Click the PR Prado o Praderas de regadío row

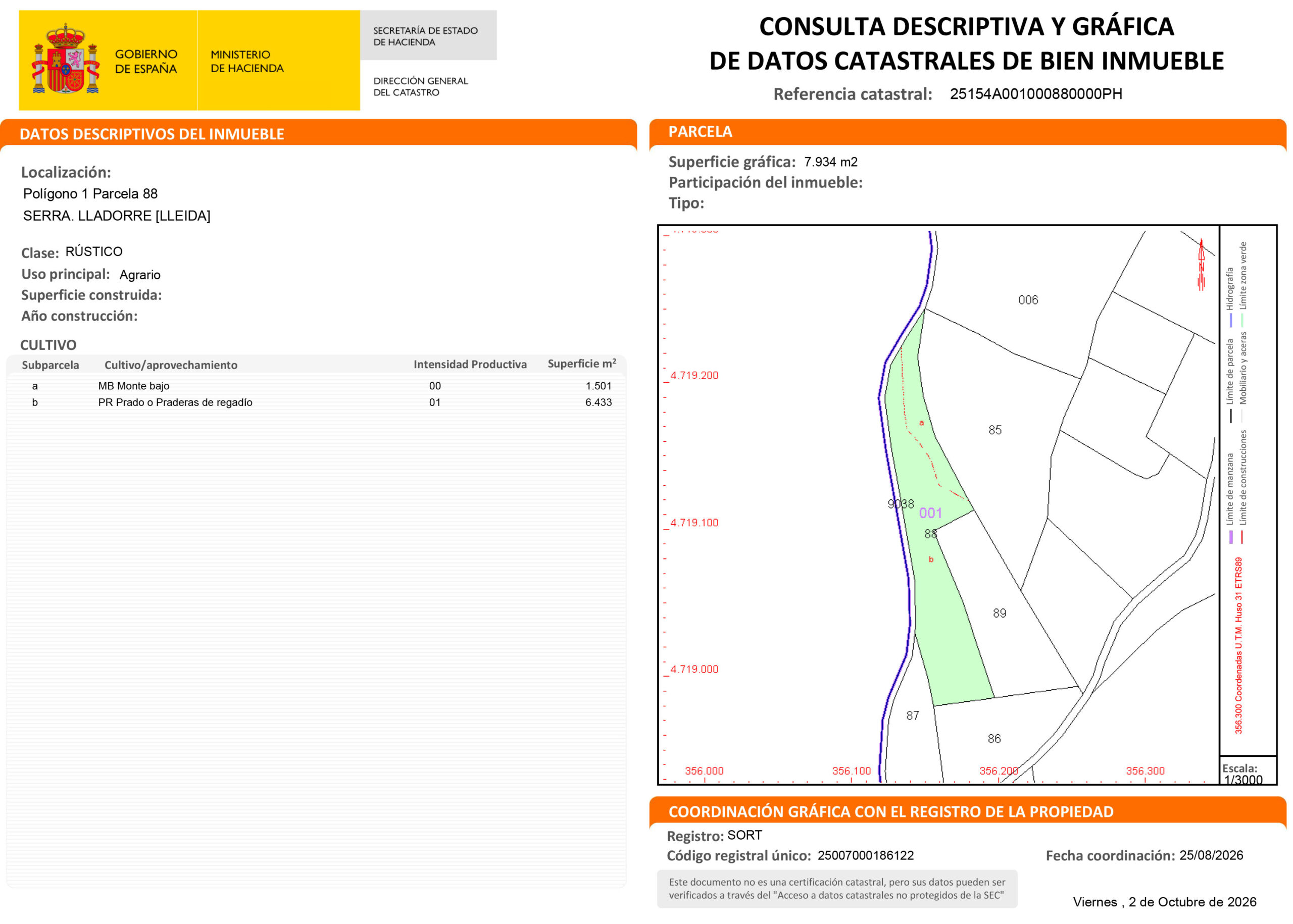coord(316,402)
